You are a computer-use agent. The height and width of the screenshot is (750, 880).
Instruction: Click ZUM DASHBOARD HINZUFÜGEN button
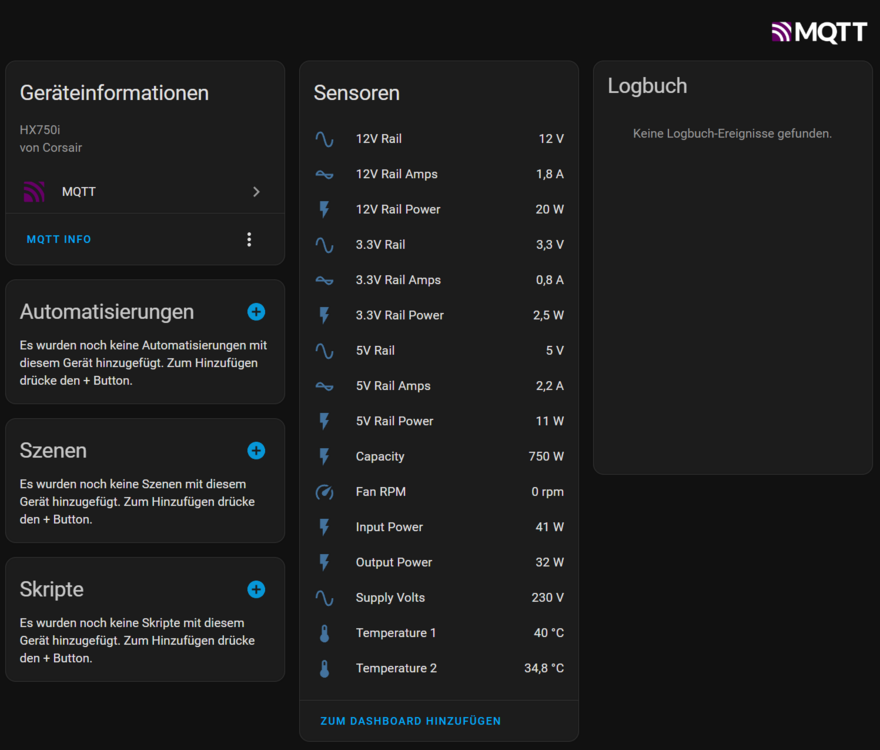coord(411,721)
